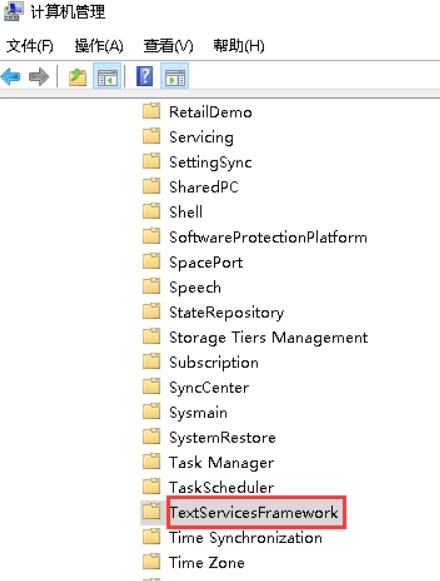Go up one level with folder icon
The width and height of the screenshot is (440, 581).
point(77,76)
